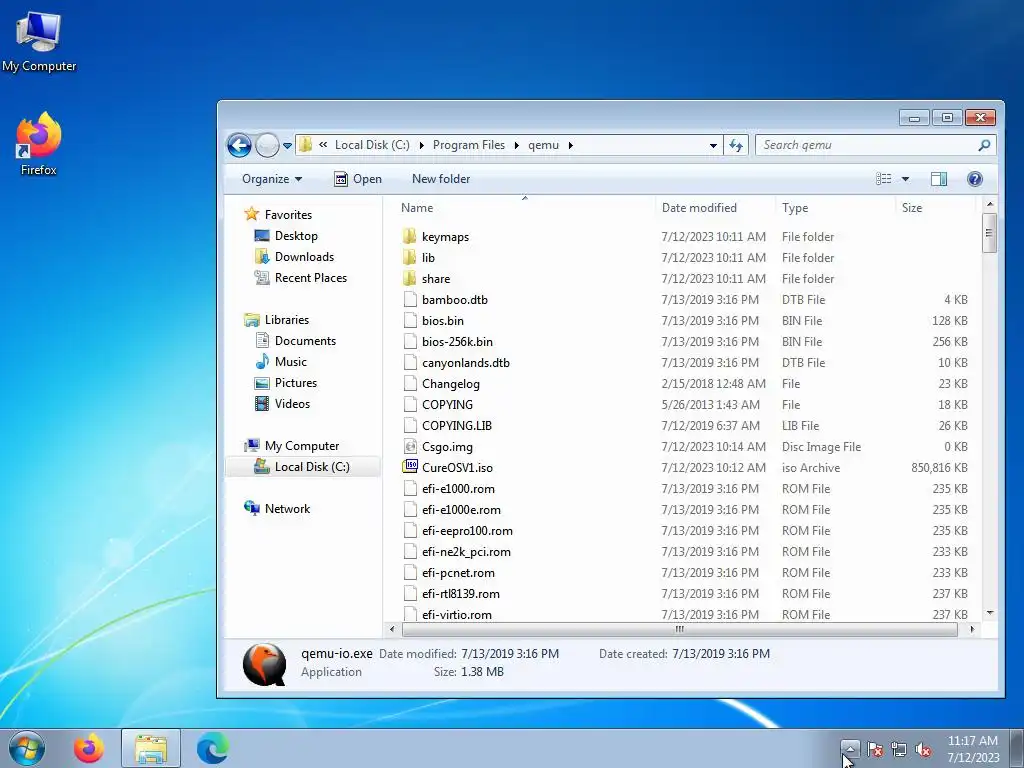Select the COPYING.LIB file
1024x768 pixels.
click(x=456, y=426)
